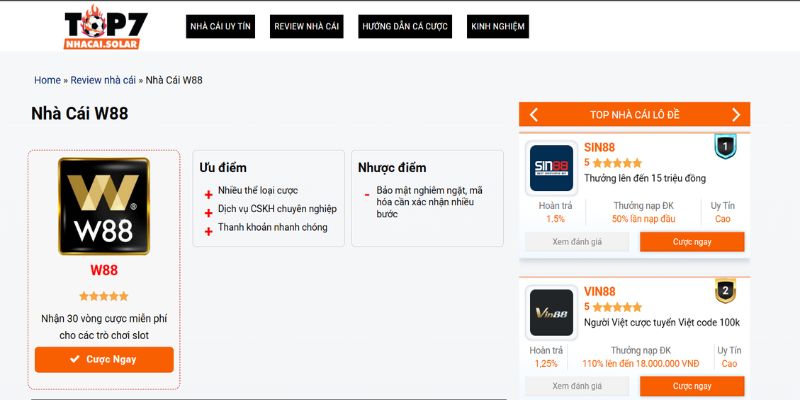Click Cược ngay for SIN88
The height and width of the screenshot is (400, 800).
692,242
